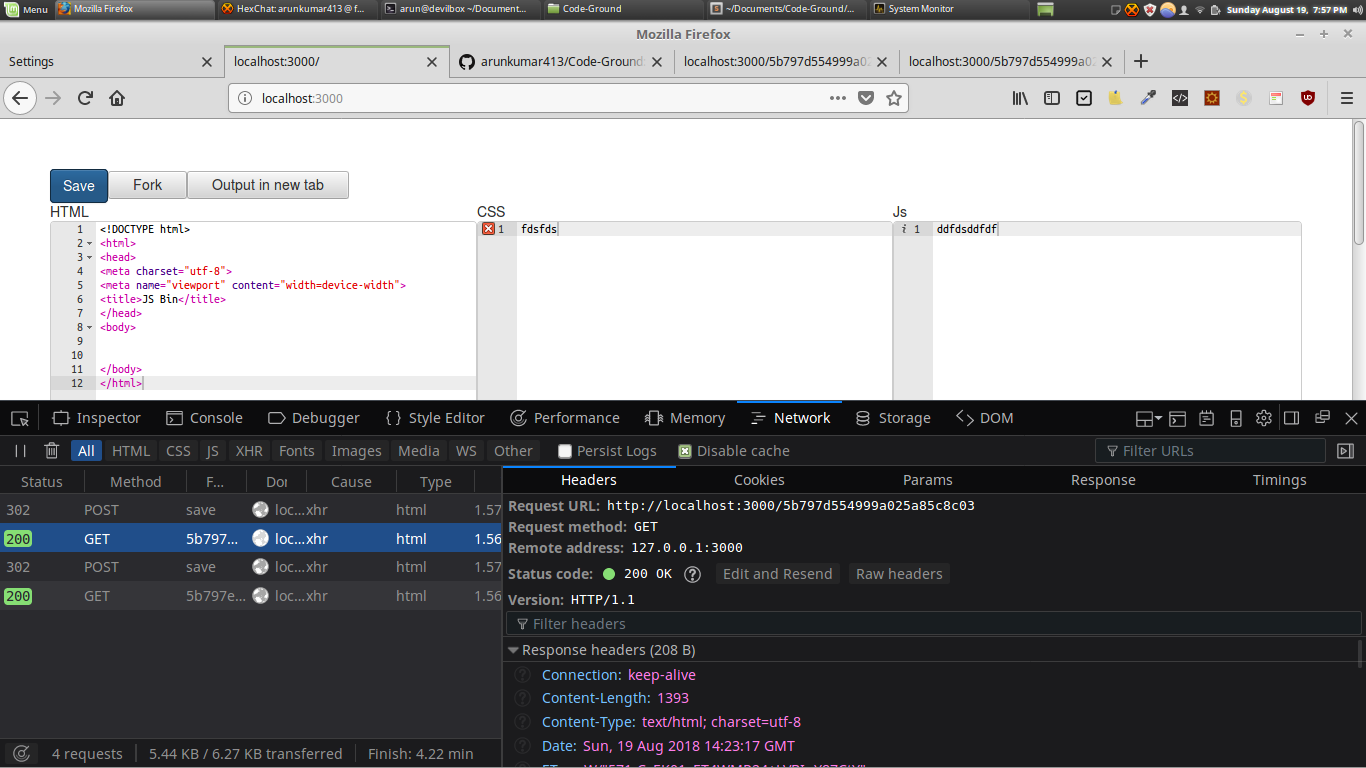Screen dimensions: 1366x768
Task: Close the developer tools panel
Action: point(1351,418)
